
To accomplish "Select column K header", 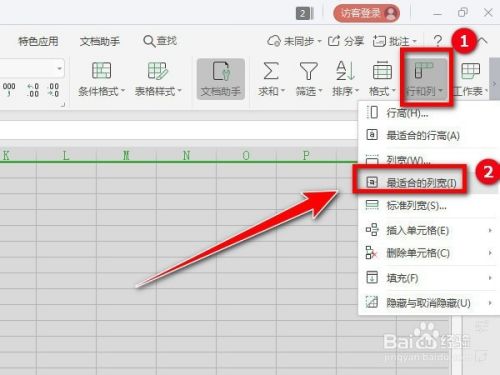I will pos(18,155).
